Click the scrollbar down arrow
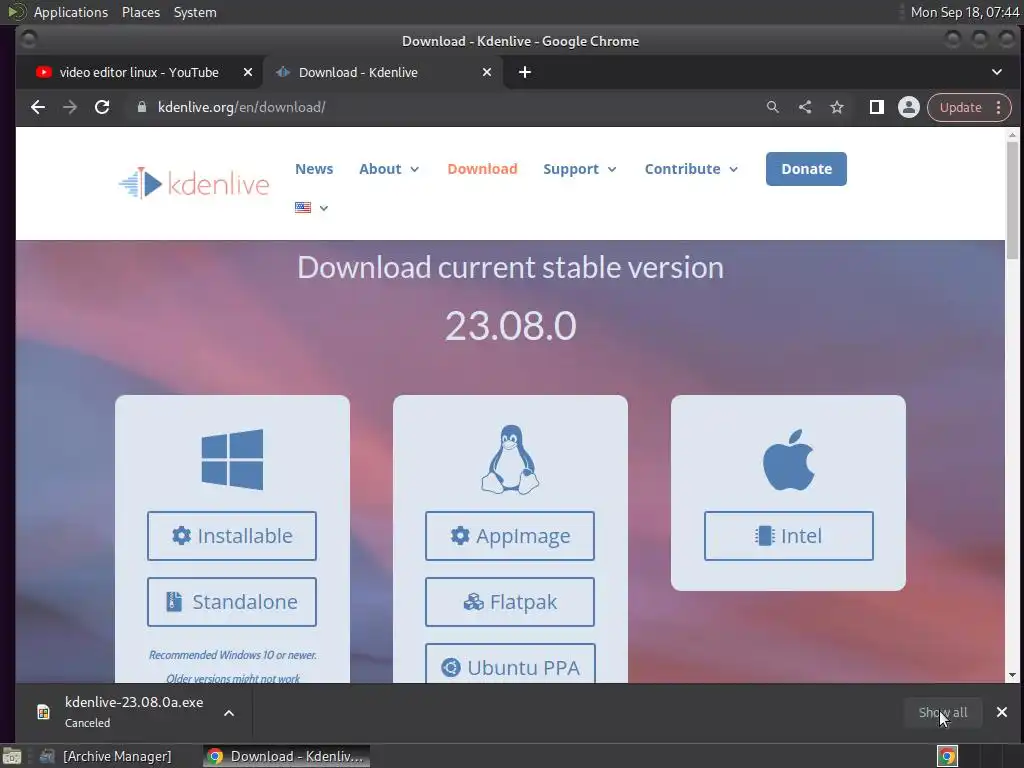 pyautogui.click(x=1012, y=675)
